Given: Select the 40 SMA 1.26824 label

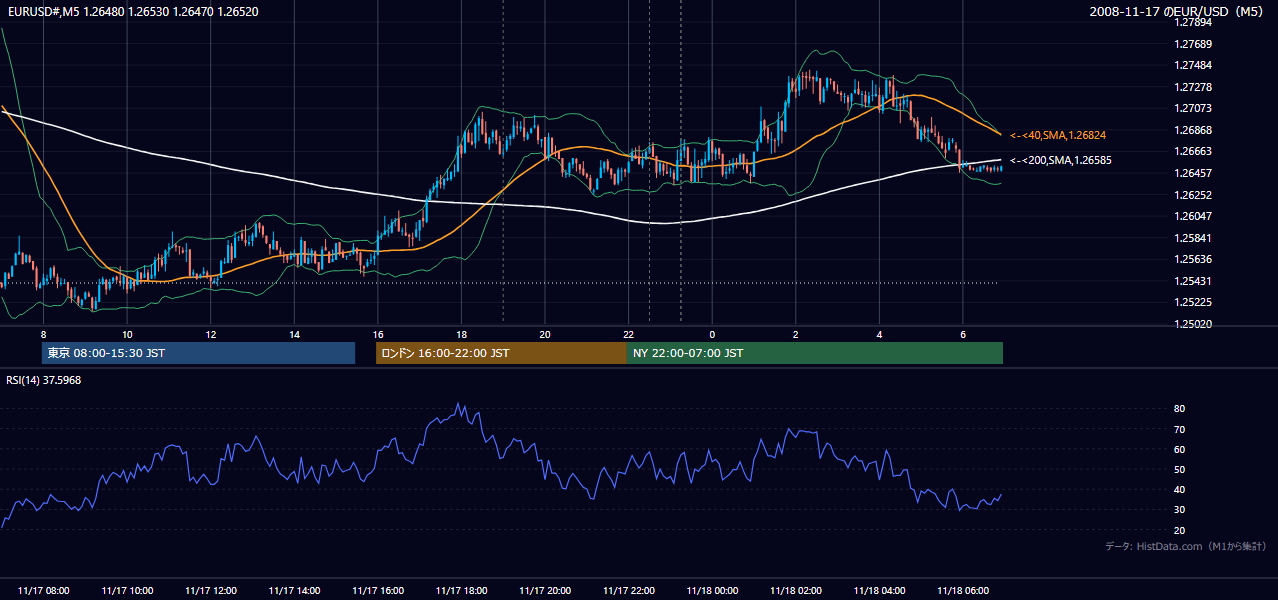Looking at the screenshot, I should (1058, 135).
